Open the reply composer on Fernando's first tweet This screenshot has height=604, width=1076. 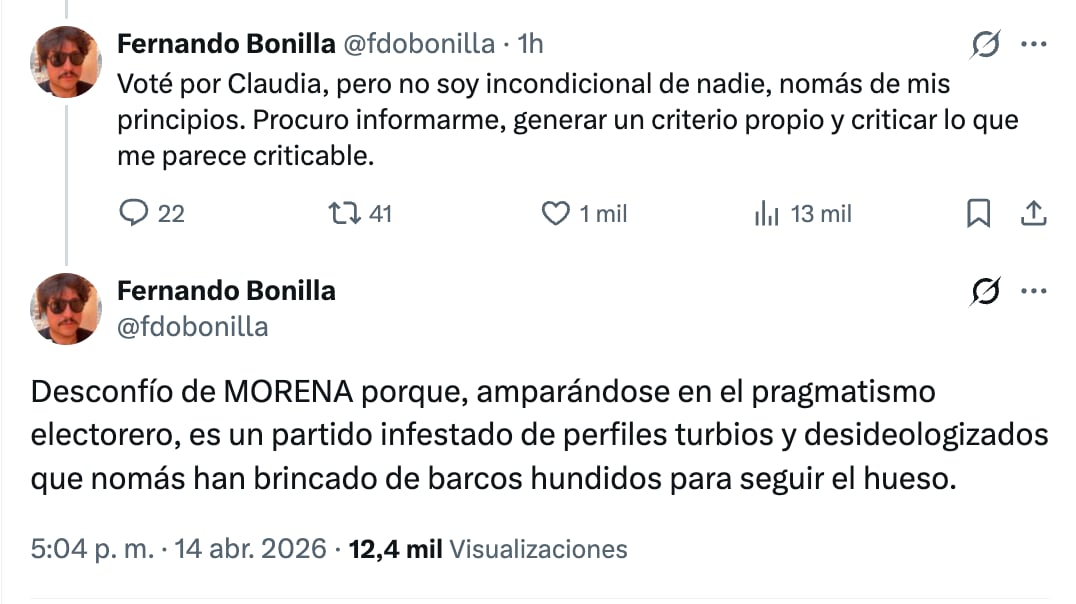(x=135, y=213)
